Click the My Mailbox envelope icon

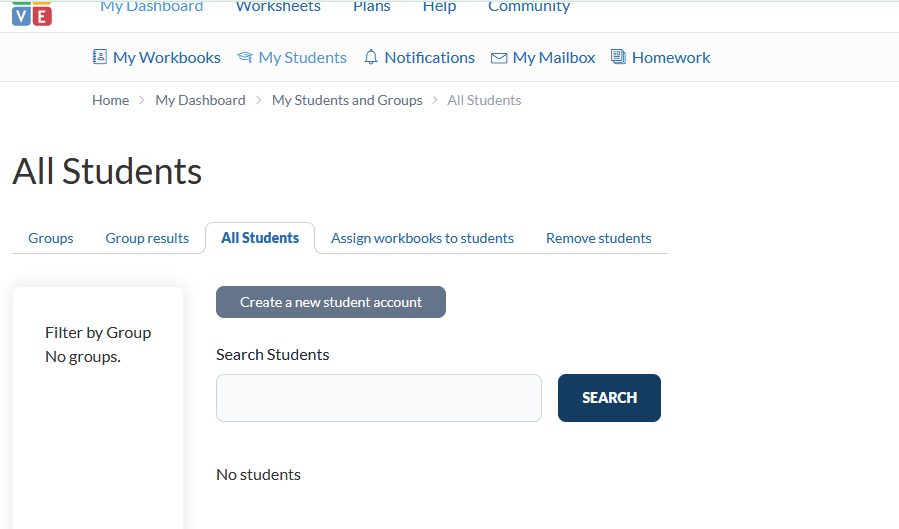tap(499, 58)
